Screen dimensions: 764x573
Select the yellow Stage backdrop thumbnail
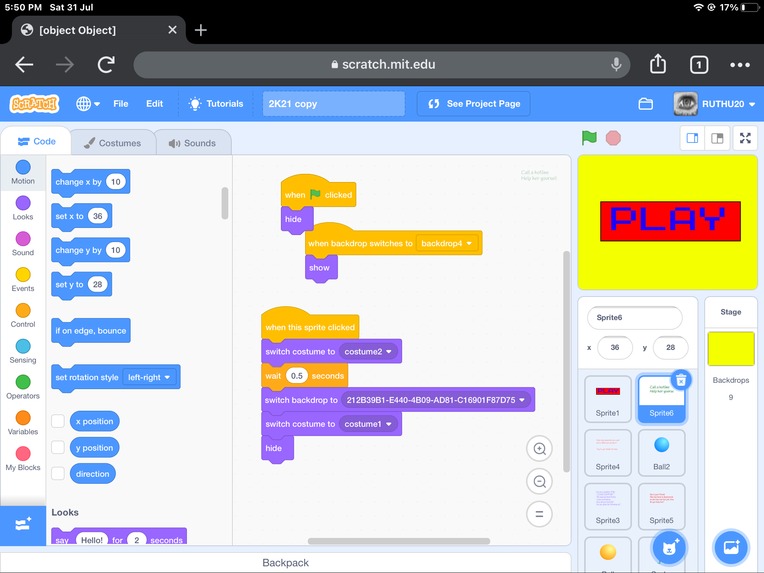[730, 349]
